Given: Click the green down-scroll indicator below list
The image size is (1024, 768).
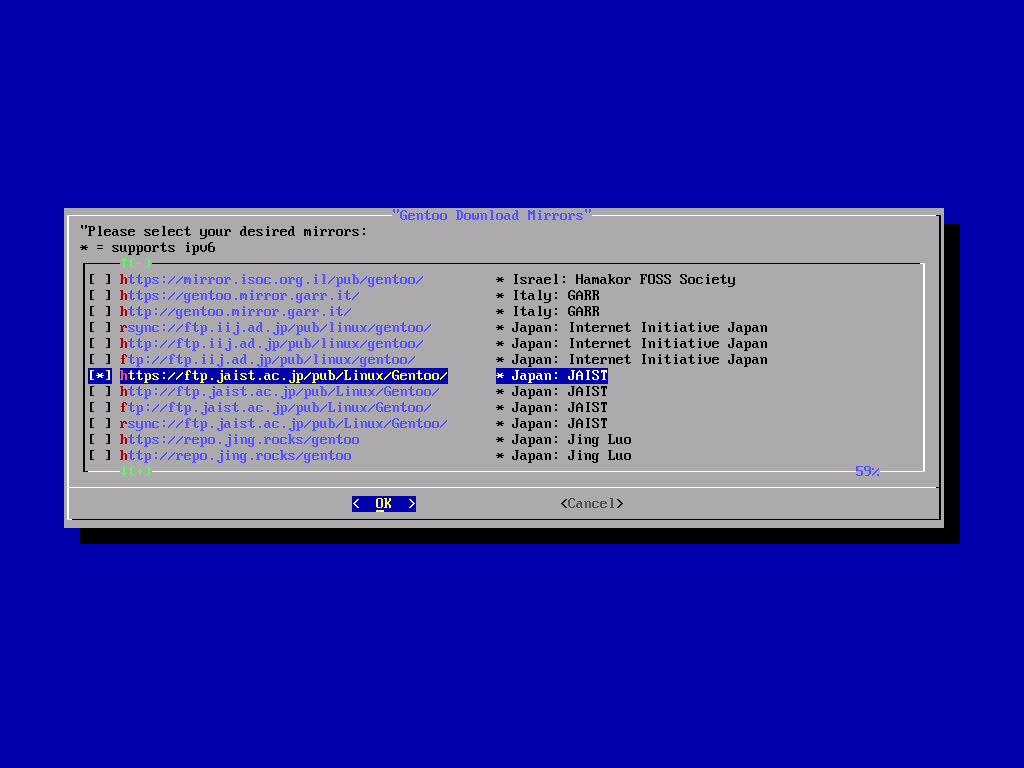Looking at the screenshot, I should coord(136,471).
